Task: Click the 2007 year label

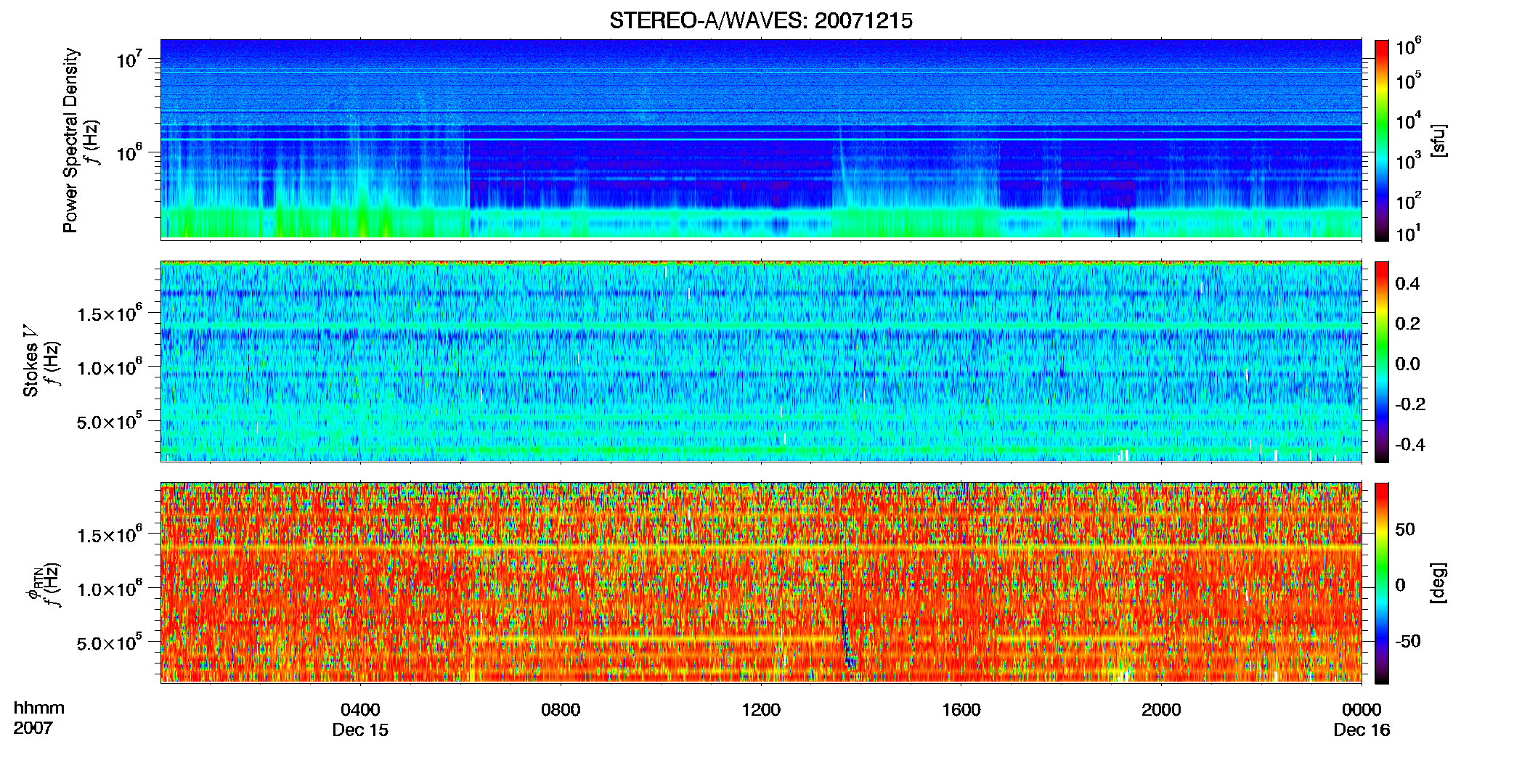Action: [x=33, y=728]
